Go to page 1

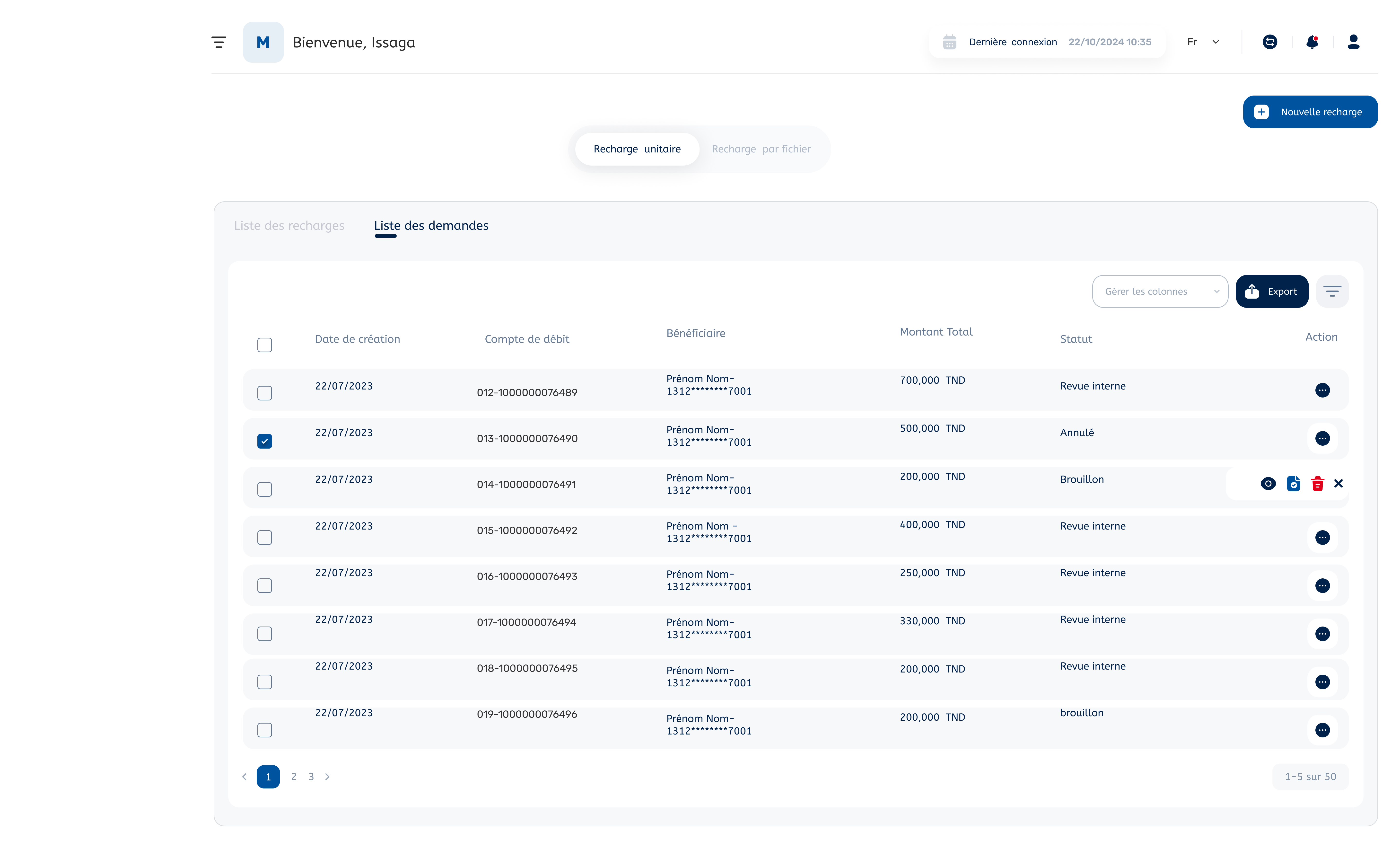click(x=268, y=777)
